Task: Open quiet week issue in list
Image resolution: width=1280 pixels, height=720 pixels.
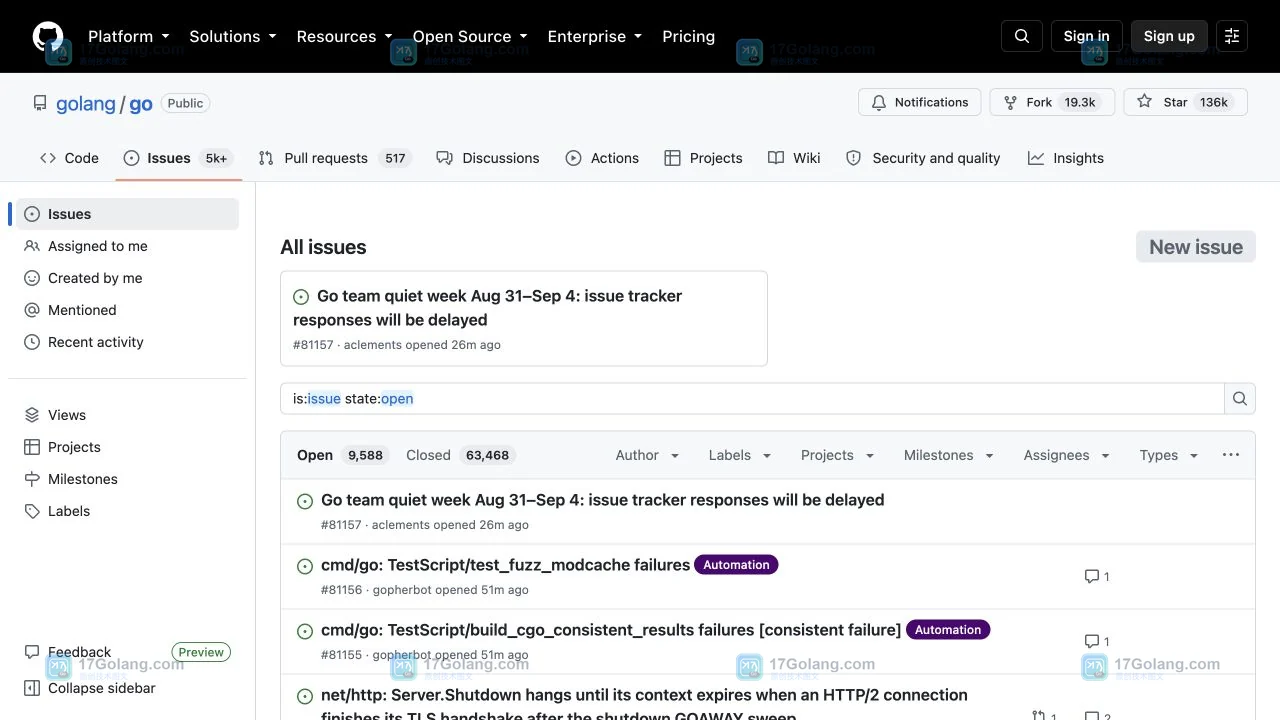Action: point(602,500)
